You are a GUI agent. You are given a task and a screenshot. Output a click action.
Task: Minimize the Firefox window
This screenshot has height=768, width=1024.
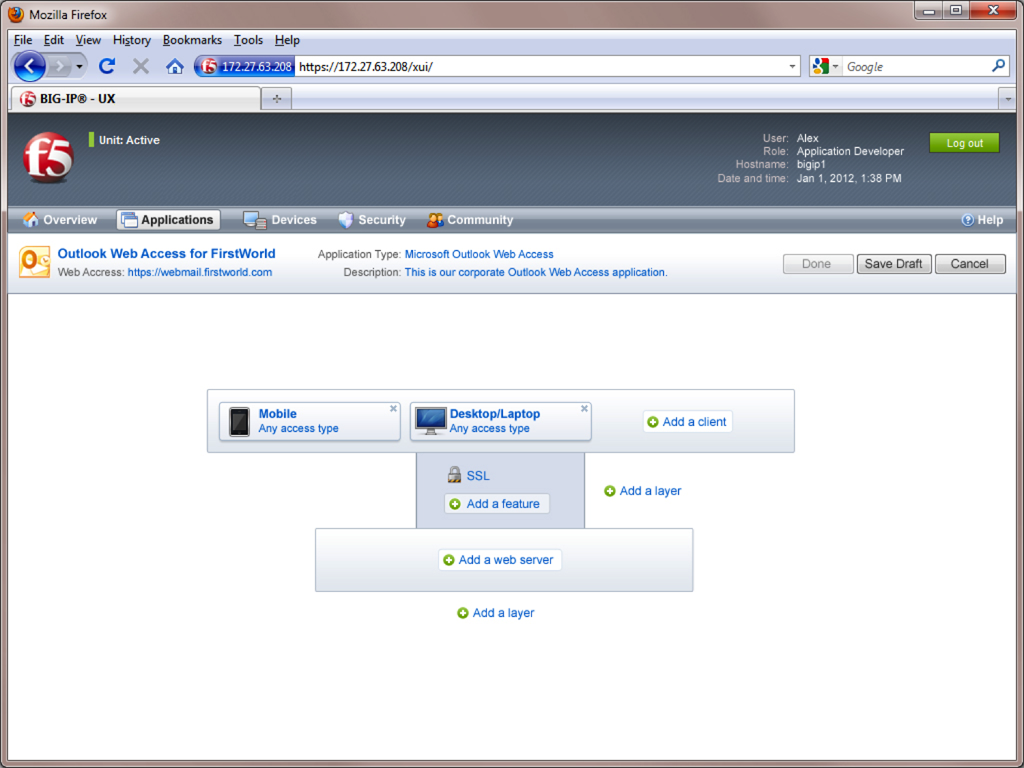click(928, 10)
